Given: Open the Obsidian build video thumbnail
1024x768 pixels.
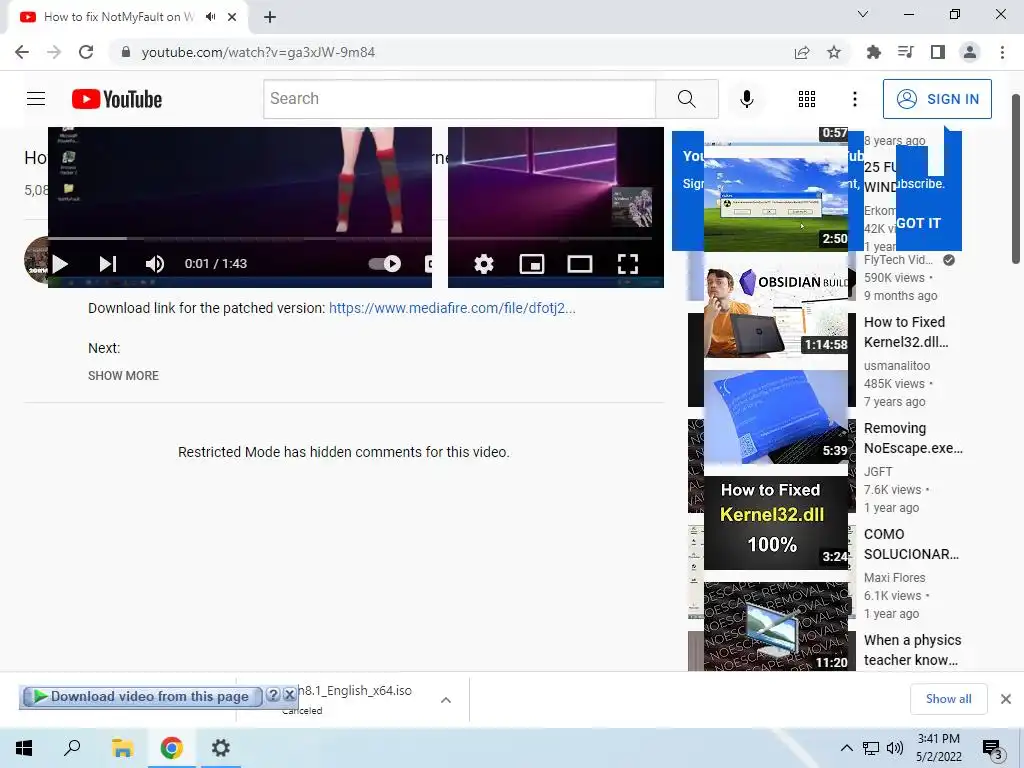Looking at the screenshot, I should click(x=776, y=312).
